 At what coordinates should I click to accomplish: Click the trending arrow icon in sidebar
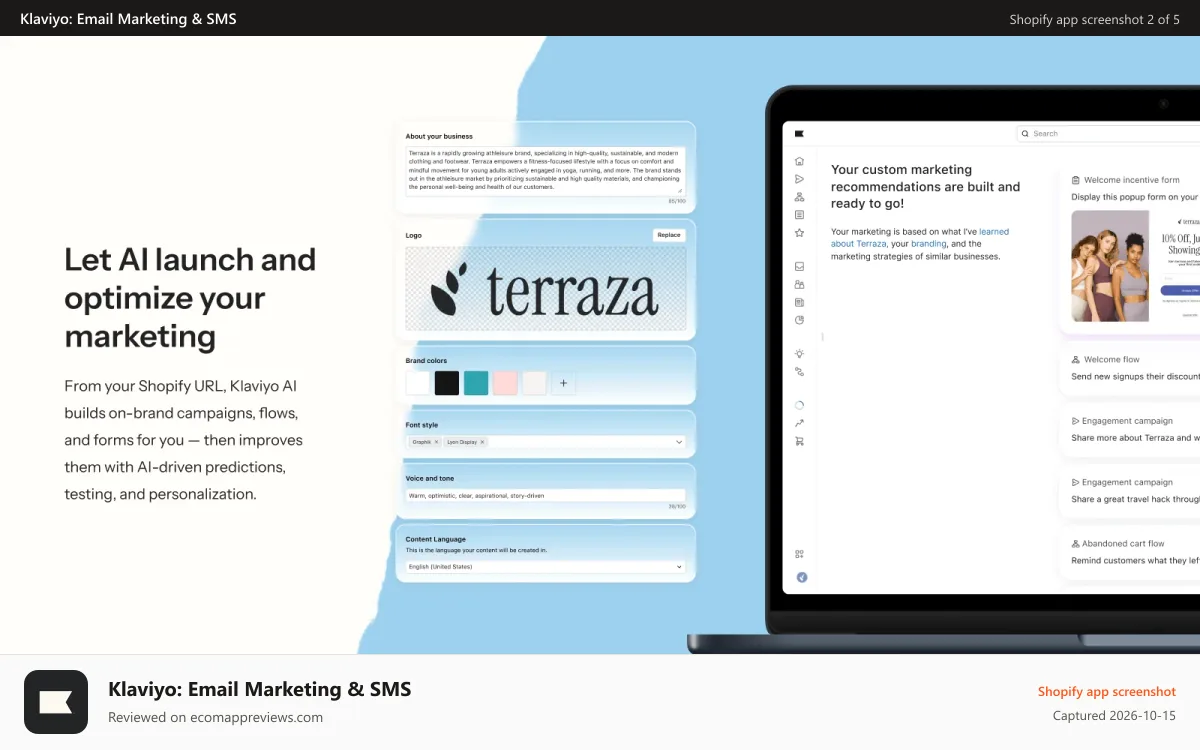[799, 423]
